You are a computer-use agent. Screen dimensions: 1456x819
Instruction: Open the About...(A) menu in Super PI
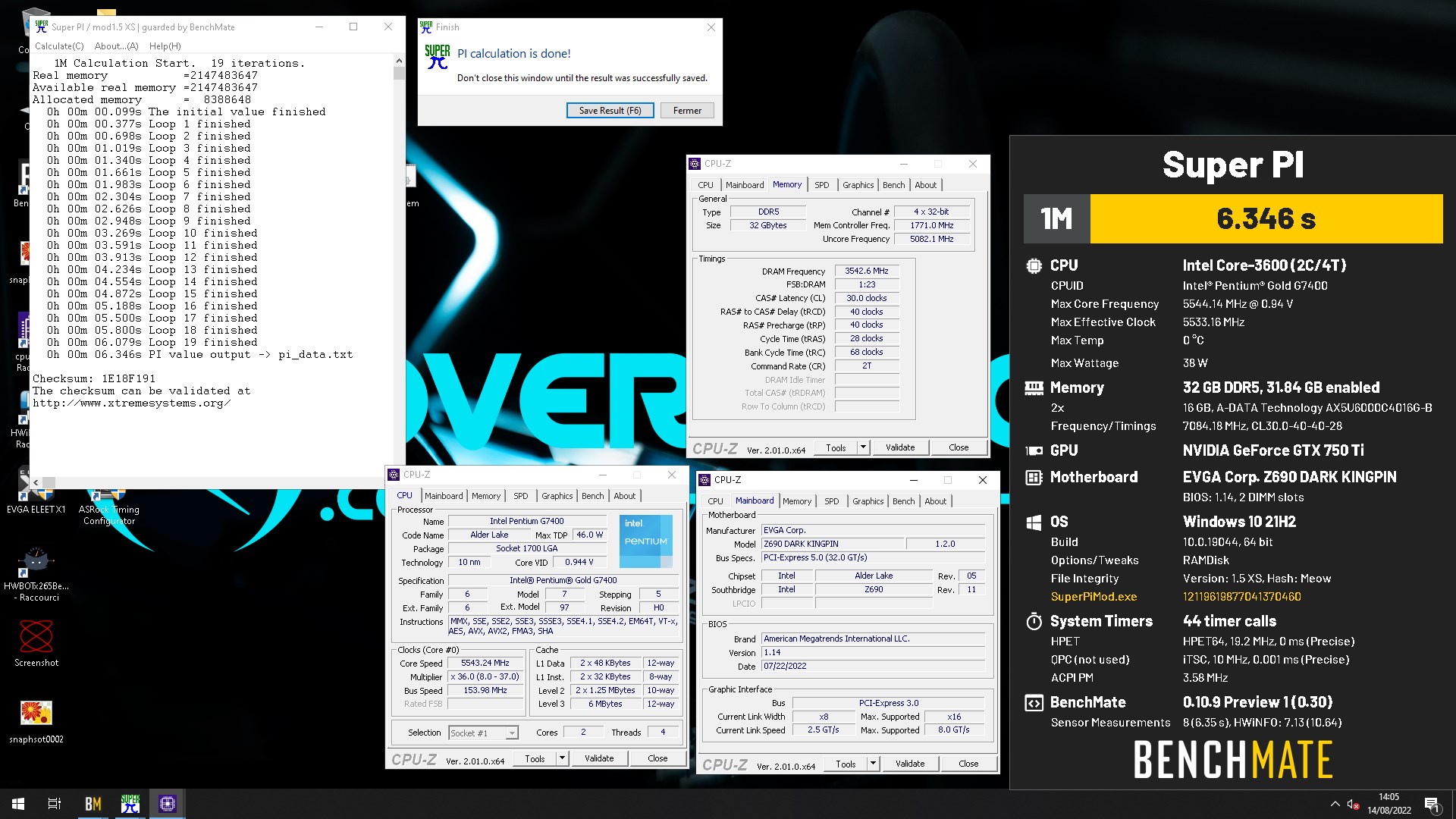click(116, 46)
